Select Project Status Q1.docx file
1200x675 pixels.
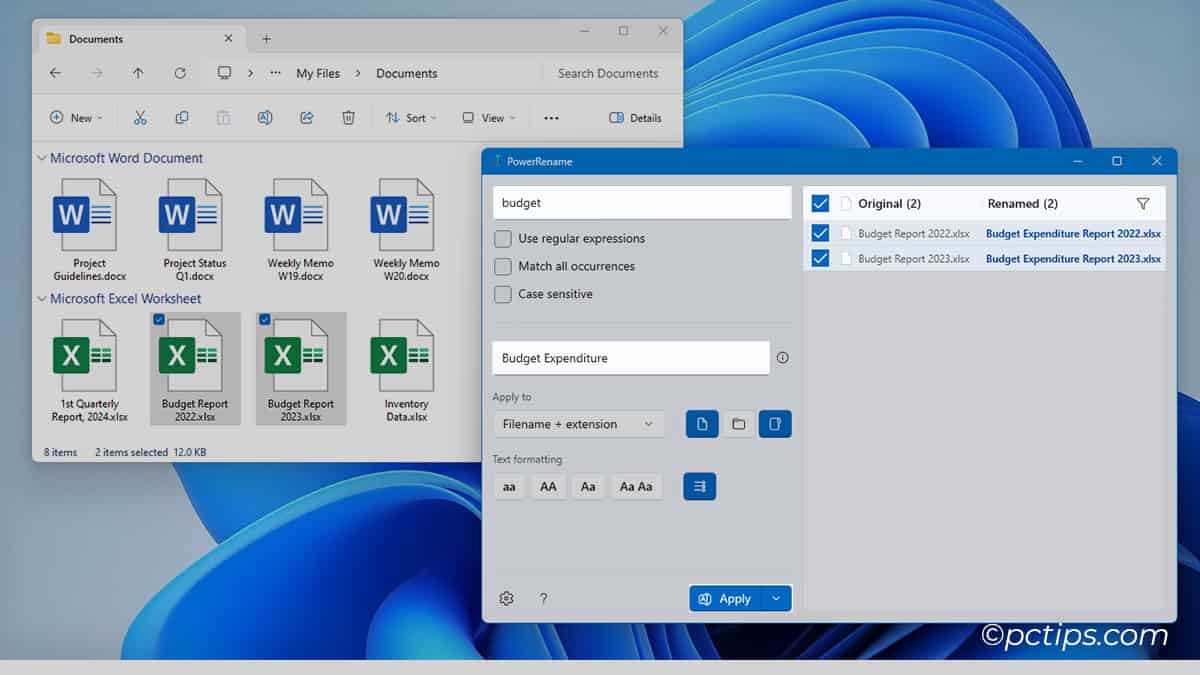click(195, 230)
